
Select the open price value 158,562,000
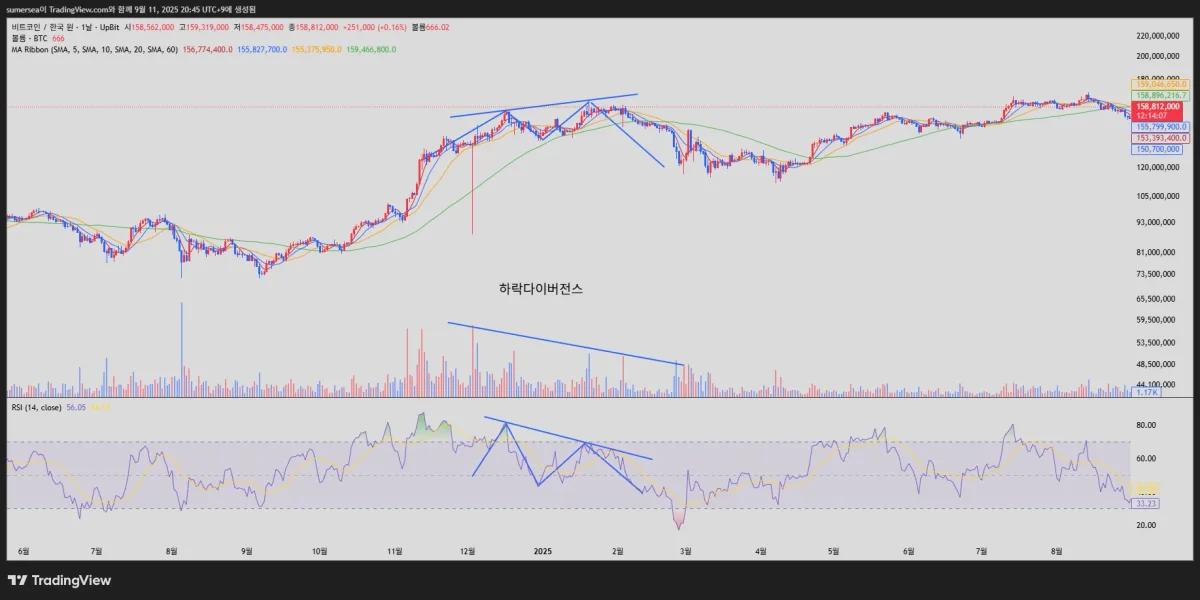pos(152,27)
